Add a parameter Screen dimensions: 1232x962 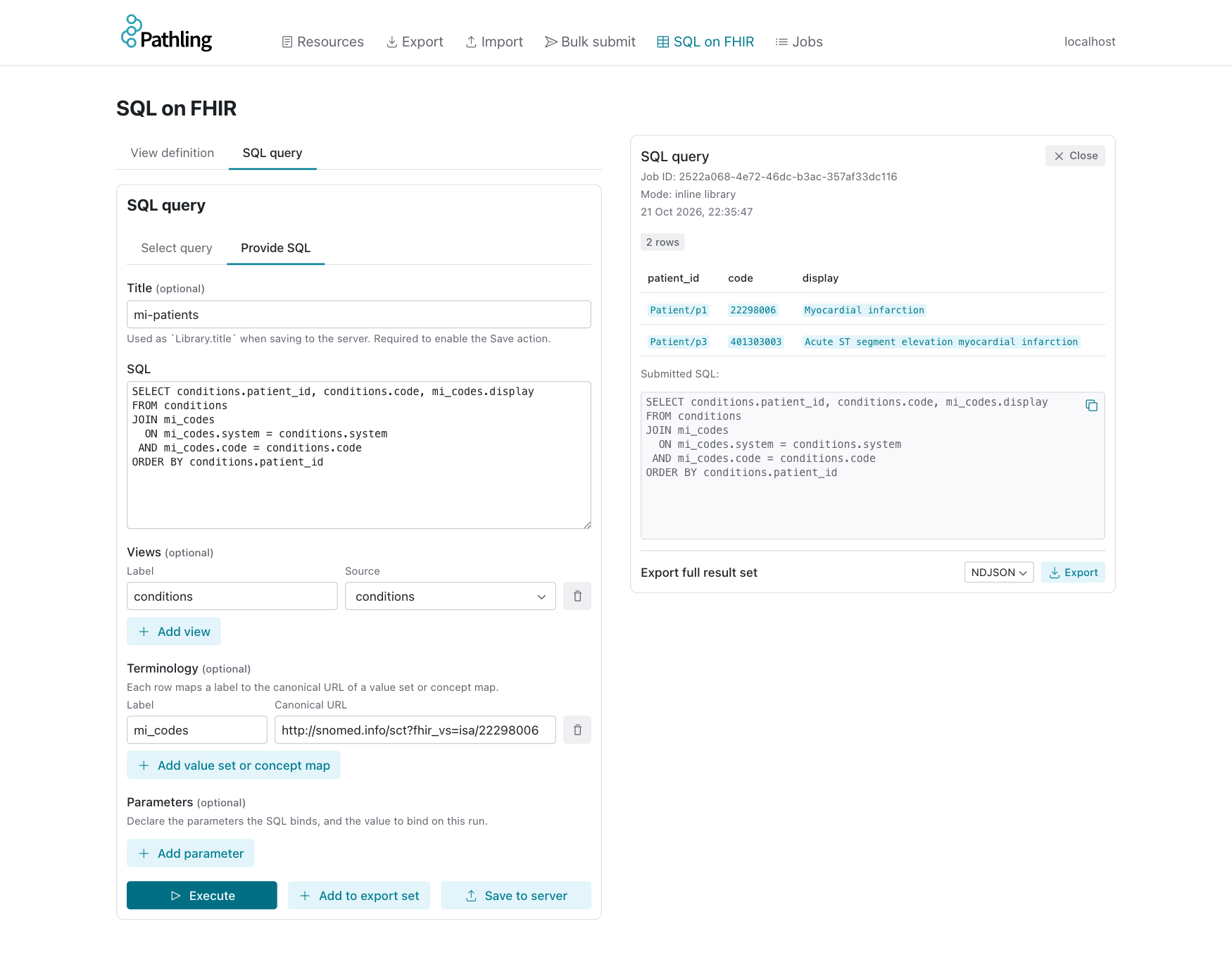coord(191,854)
